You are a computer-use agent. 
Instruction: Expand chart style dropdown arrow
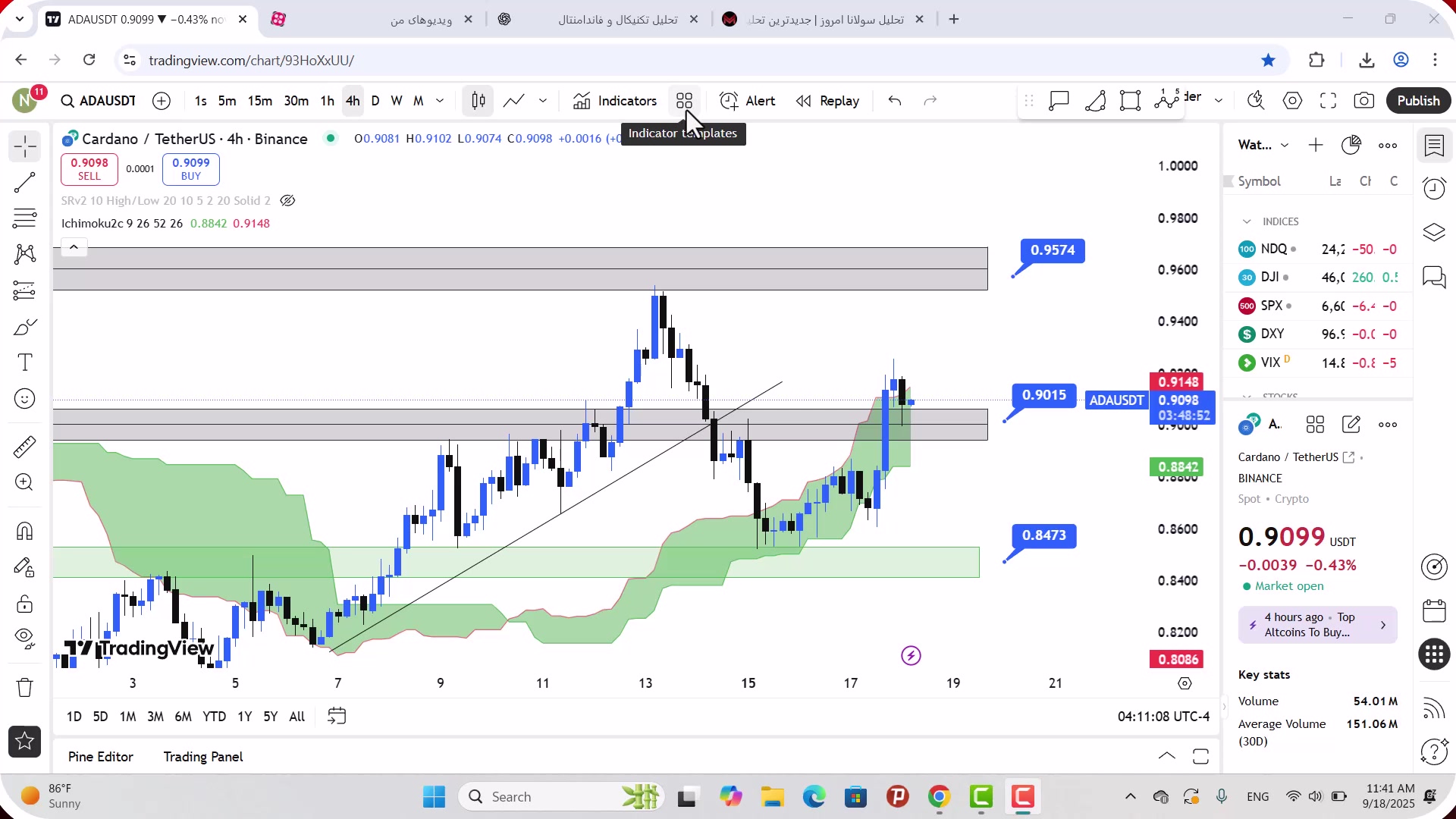point(543,101)
